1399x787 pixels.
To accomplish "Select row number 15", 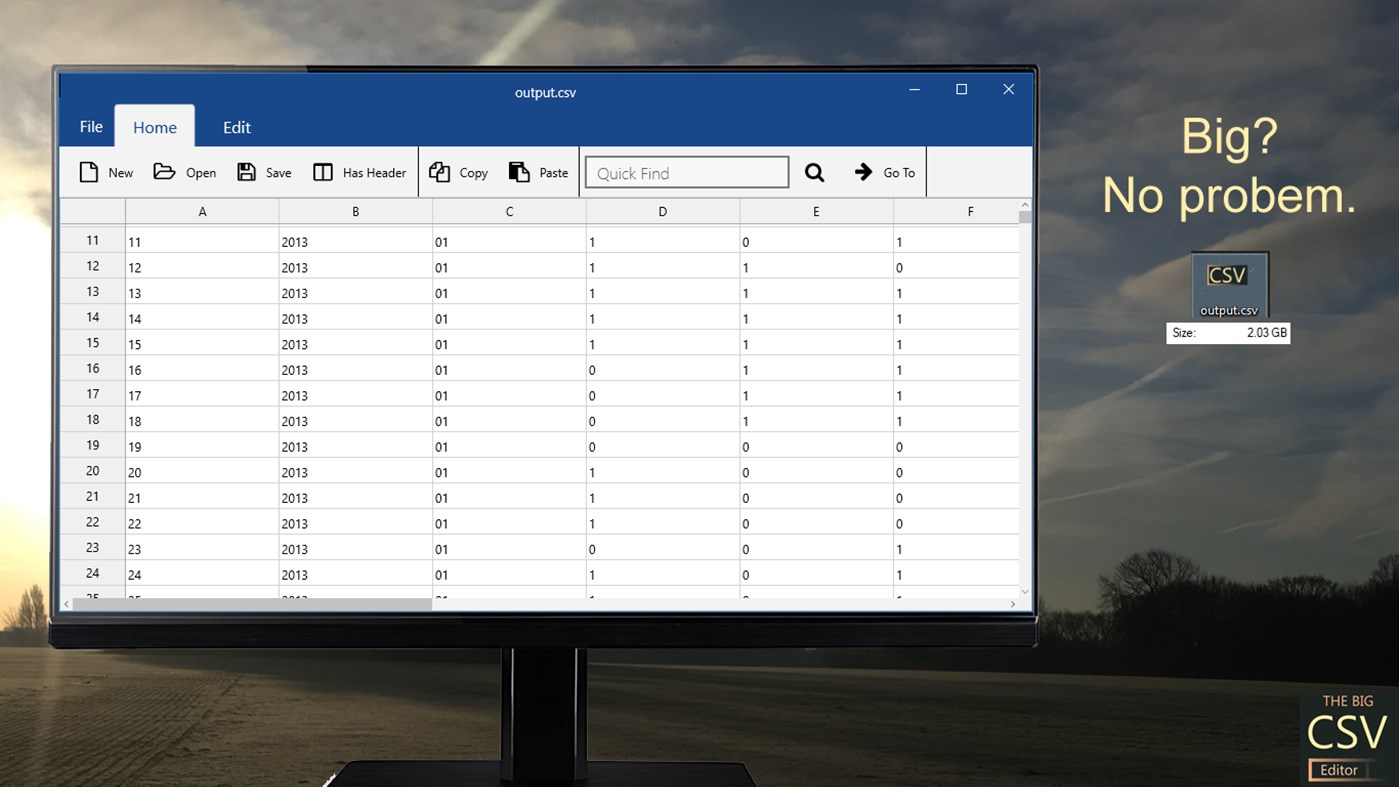I will [92, 343].
